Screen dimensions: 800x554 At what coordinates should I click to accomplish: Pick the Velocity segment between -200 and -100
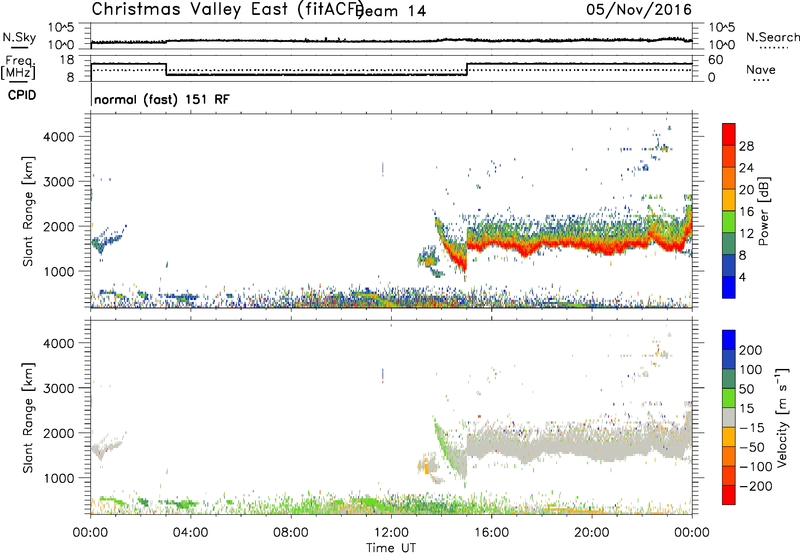click(729, 476)
